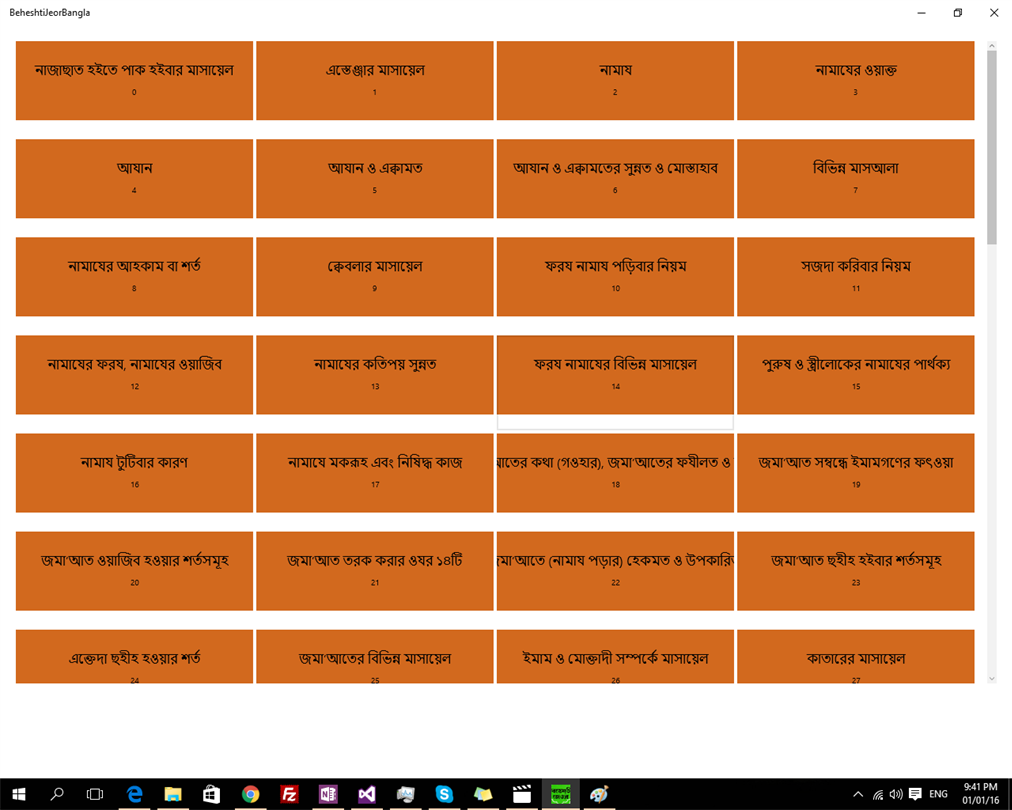Screen dimensions: 1012x810
Task: Switch to Visual Studio in the taskbar
Action: pos(367,794)
